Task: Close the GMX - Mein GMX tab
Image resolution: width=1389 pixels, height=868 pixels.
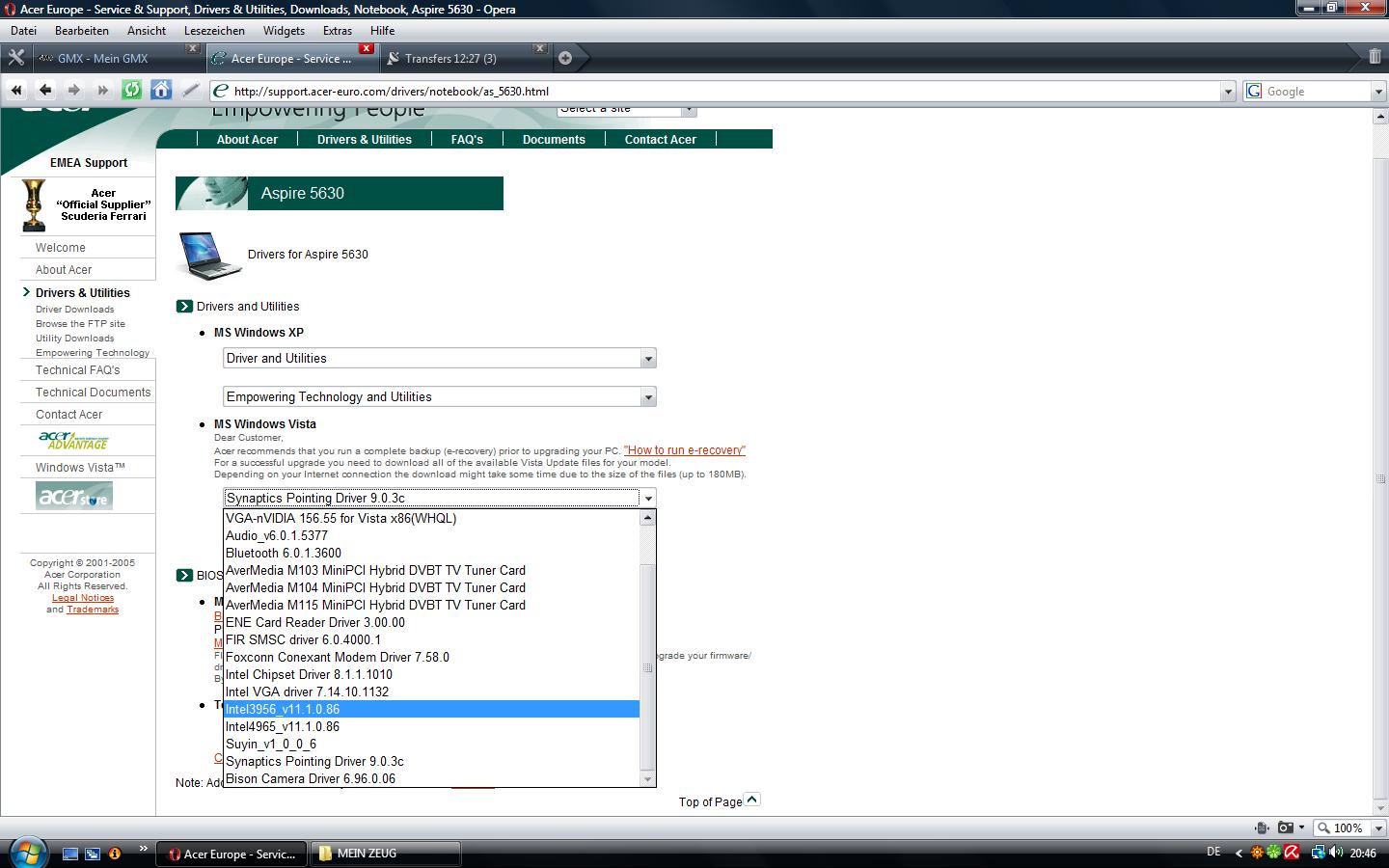Action: [192, 48]
